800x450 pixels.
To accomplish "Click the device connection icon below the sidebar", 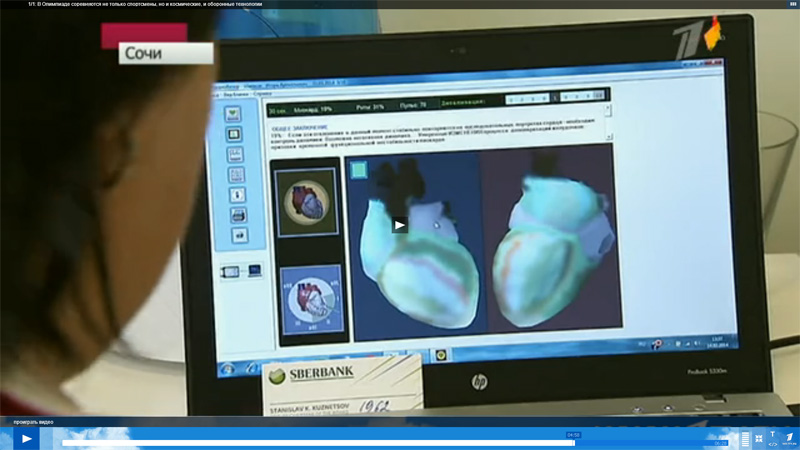I will point(241,271).
